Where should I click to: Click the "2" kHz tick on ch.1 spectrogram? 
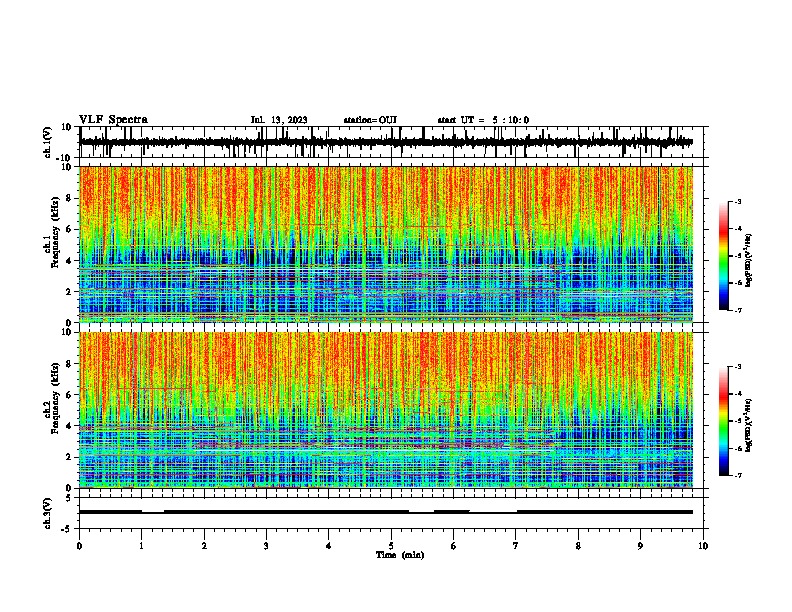click(69, 291)
